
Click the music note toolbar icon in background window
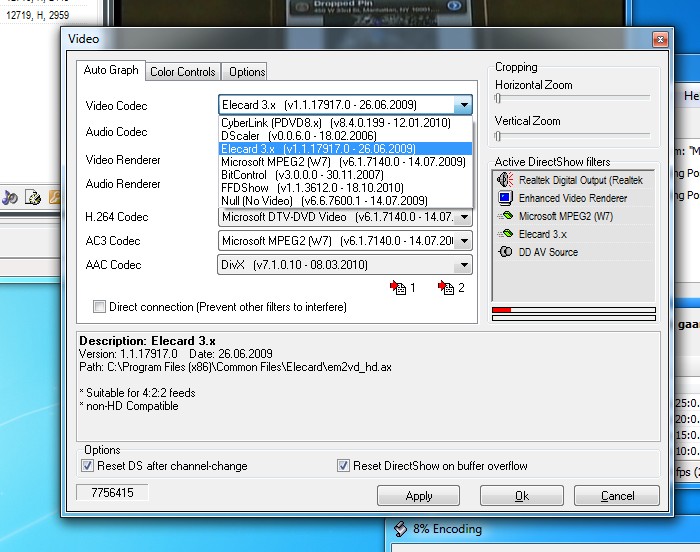point(9,197)
